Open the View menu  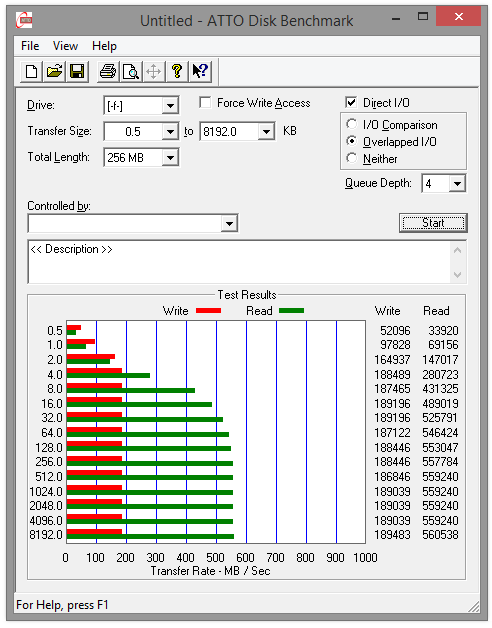click(65, 46)
